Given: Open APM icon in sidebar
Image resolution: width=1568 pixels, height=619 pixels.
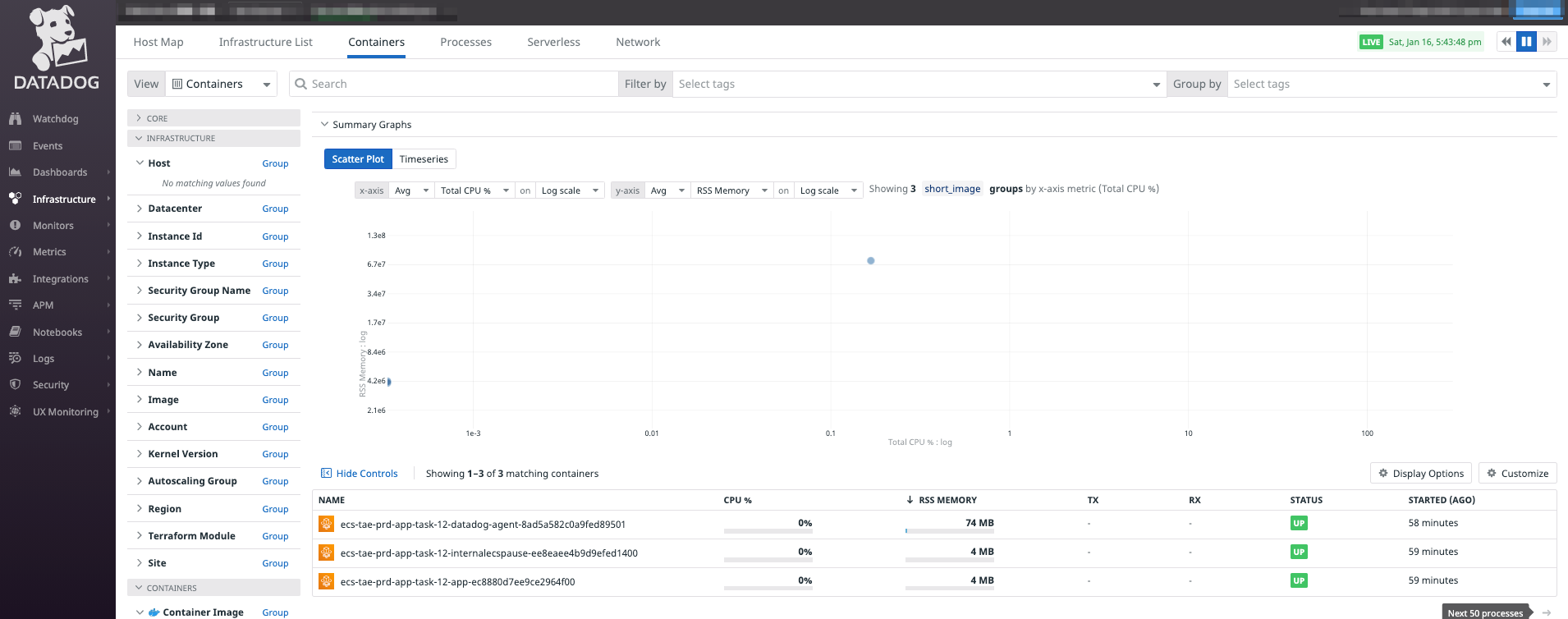Looking at the screenshot, I should click(x=15, y=305).
